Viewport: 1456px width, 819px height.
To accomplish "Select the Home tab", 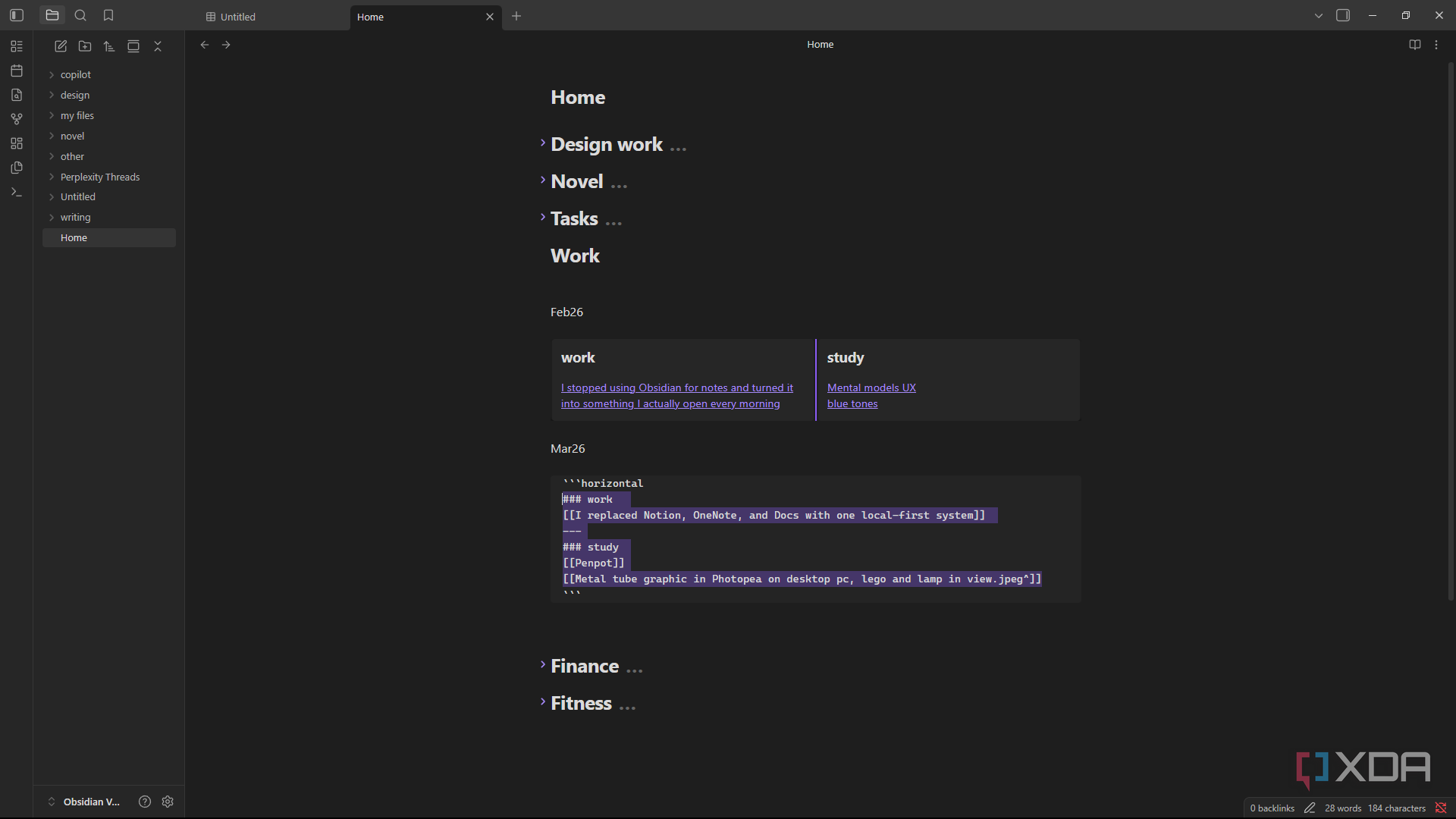I will 417,17.
